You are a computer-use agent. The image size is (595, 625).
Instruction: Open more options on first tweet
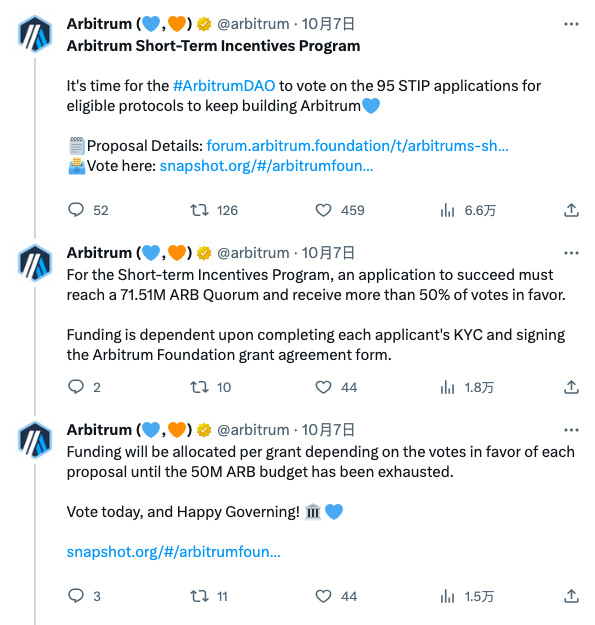coord(571,24)
